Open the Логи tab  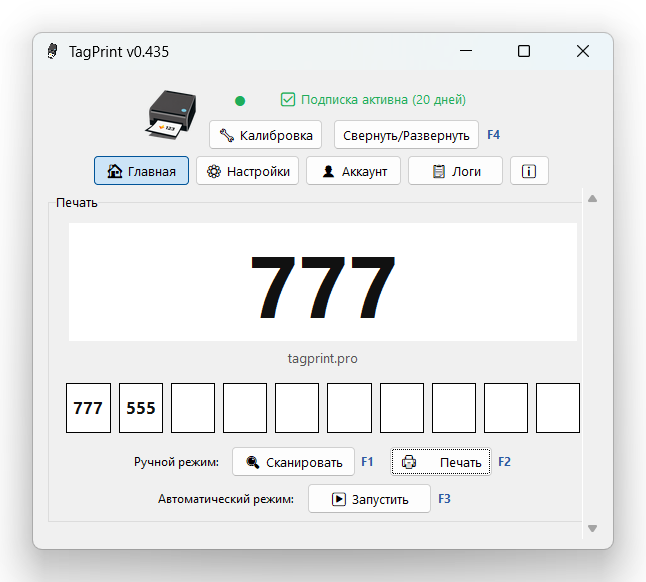tap(455, 171)
